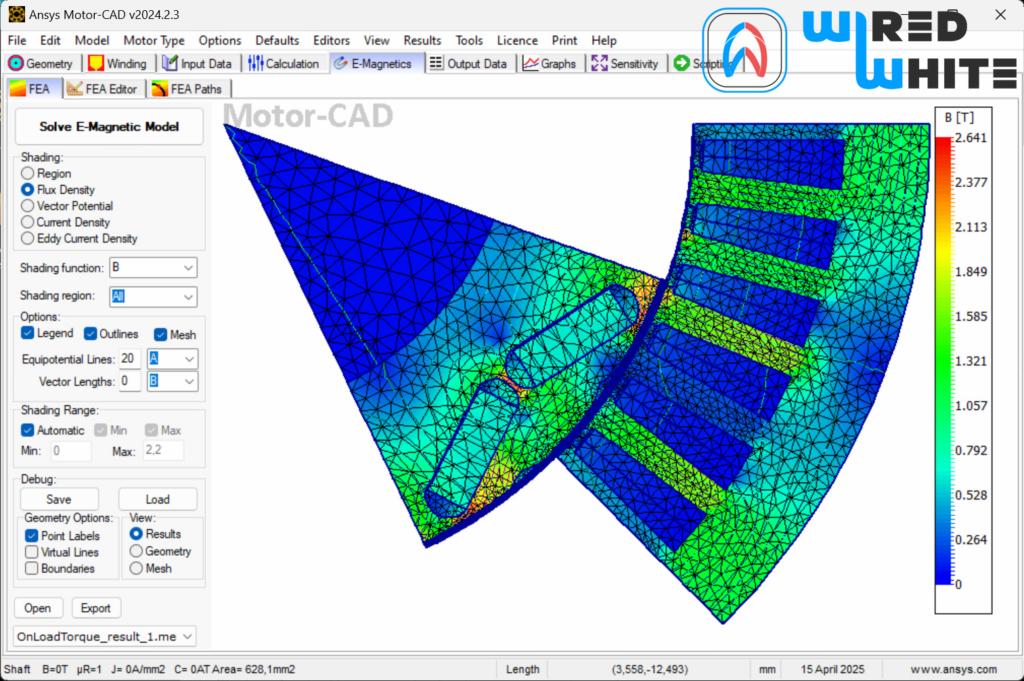Choose Current Density shading
The image size is (1024, 681).
click(x=27, y=223)
